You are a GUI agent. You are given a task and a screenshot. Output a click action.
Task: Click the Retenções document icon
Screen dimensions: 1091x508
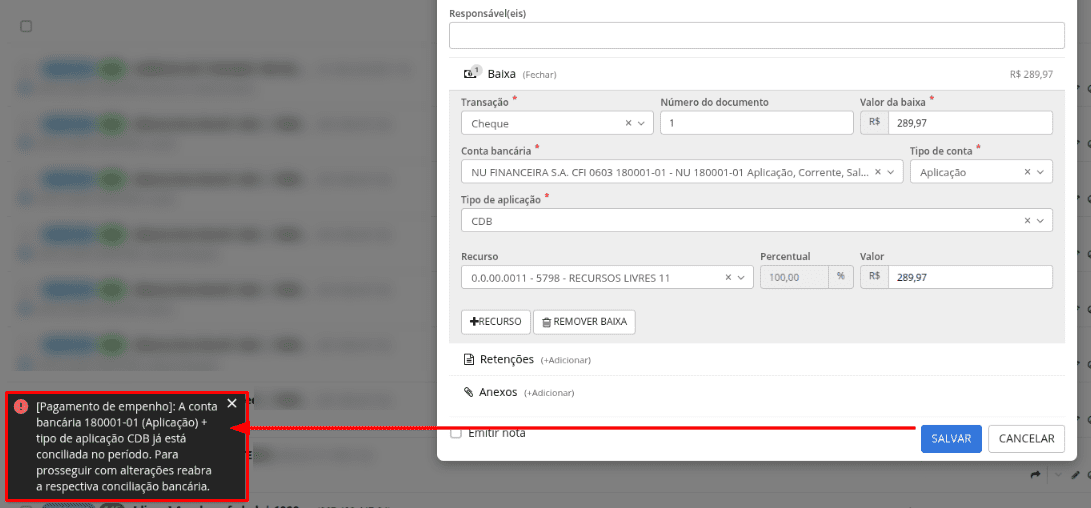[x=469, y=359]
